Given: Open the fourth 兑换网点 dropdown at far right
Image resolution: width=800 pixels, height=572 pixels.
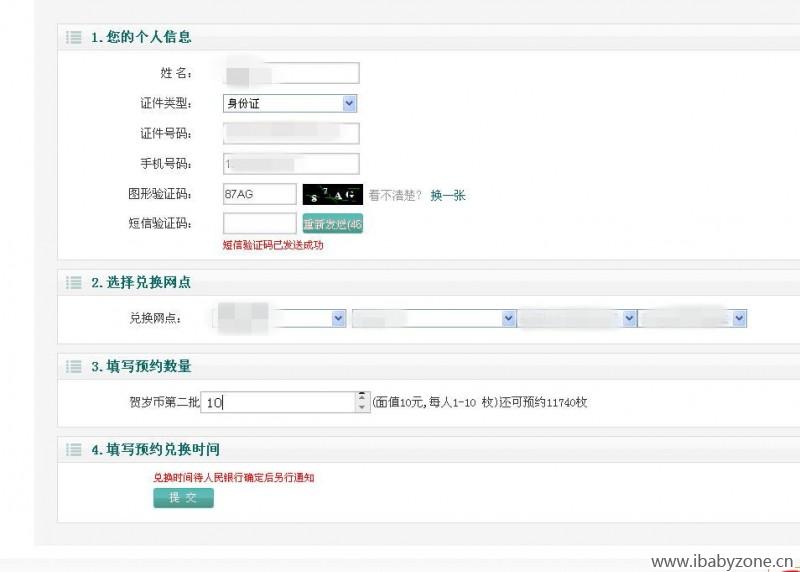Looking at the screenshot, I should click(693, 318).
